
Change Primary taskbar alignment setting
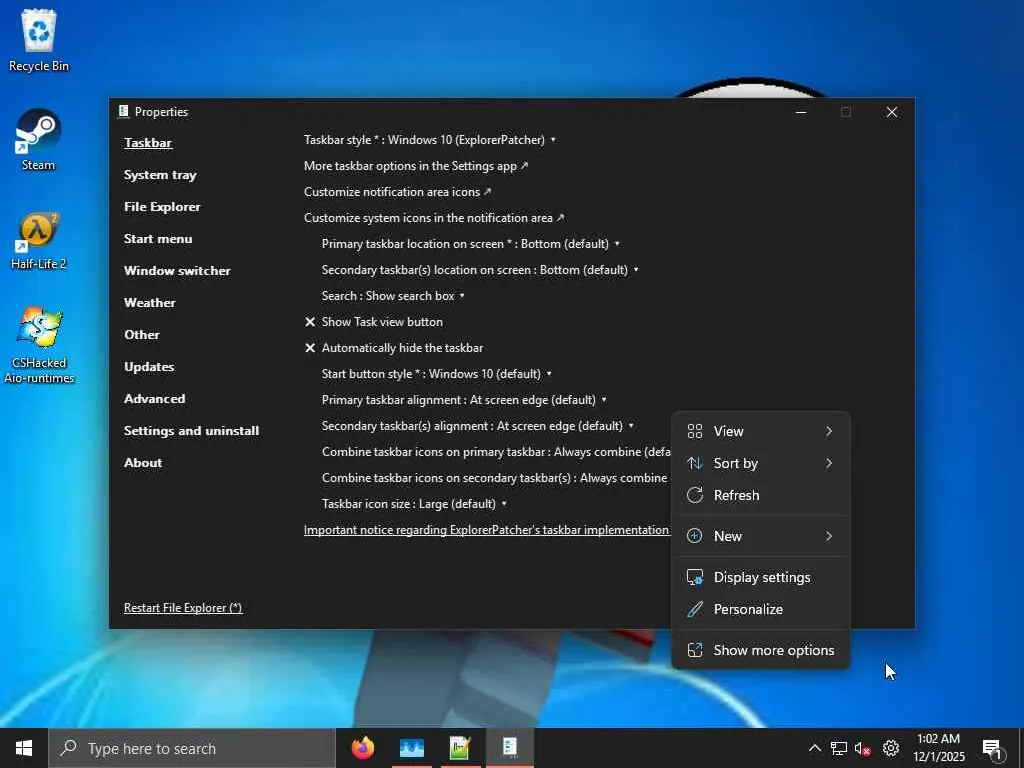[464, 400]
